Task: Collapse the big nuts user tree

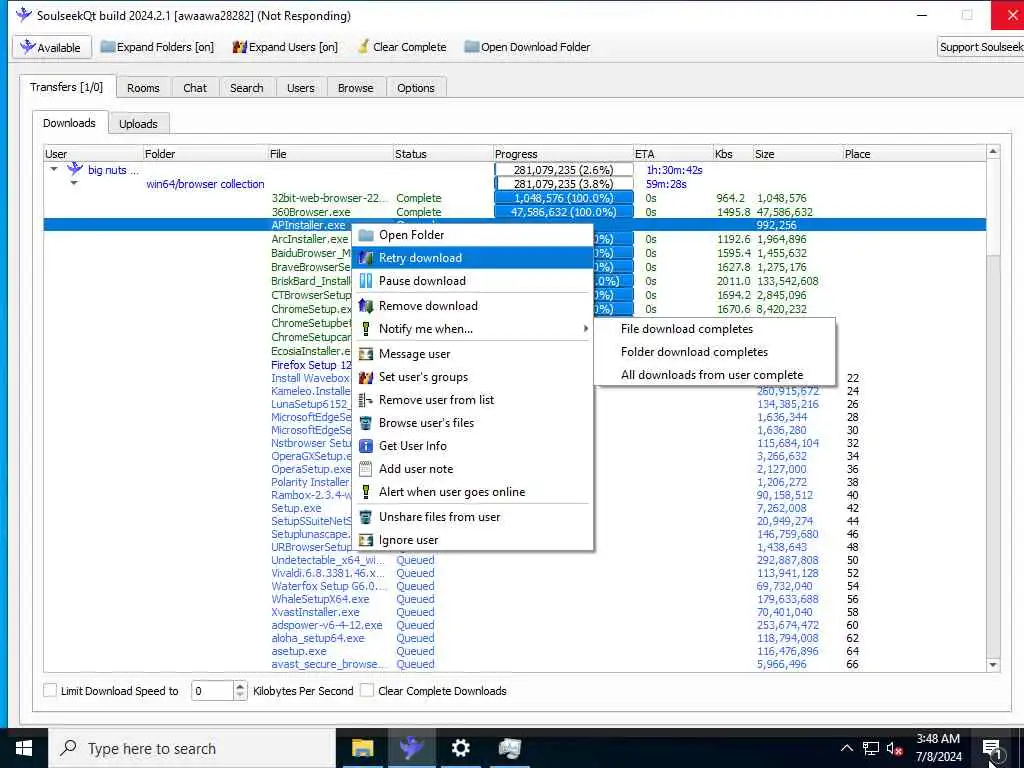Action: click(x=54, y=169)
